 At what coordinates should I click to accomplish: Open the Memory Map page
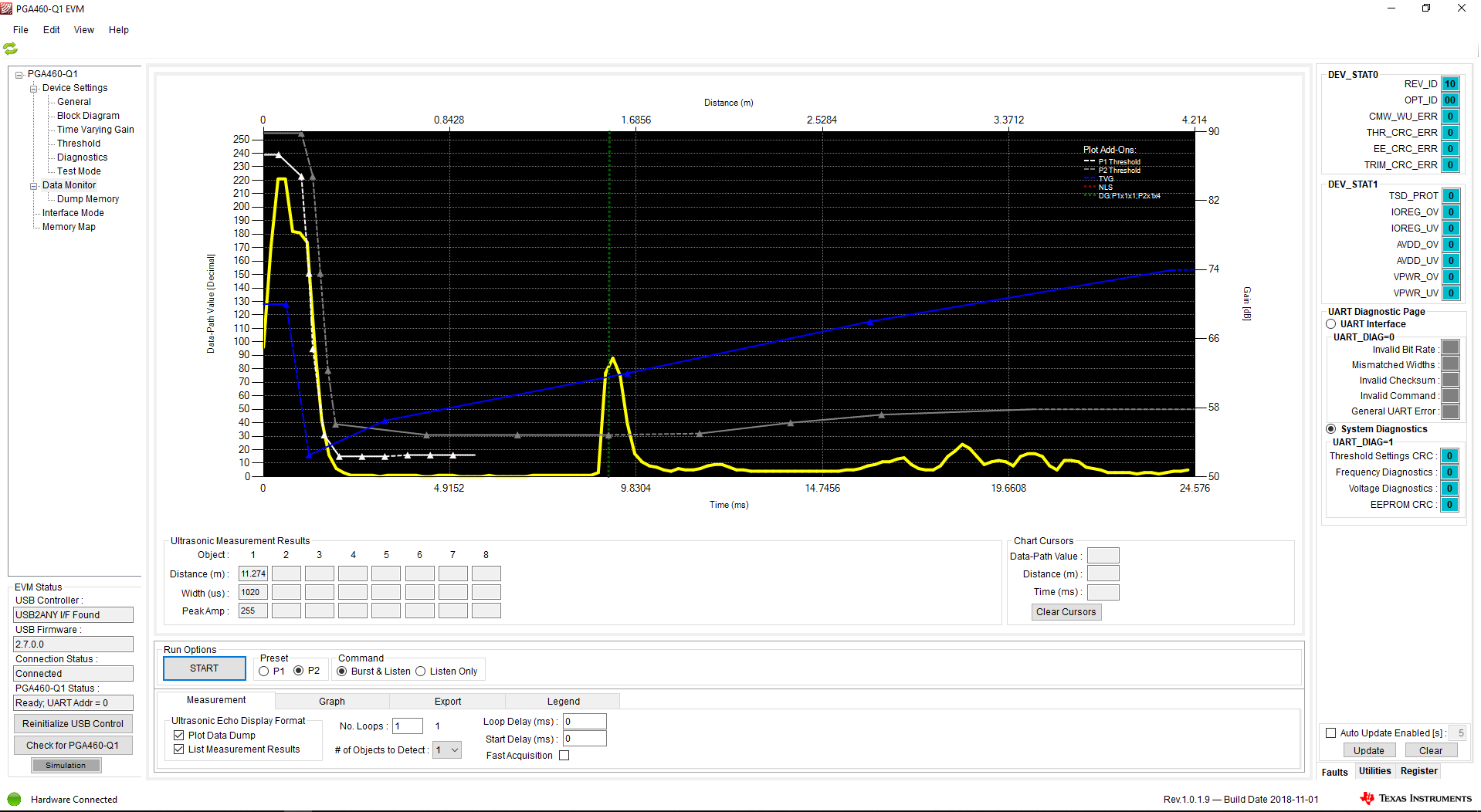[69, 227]
